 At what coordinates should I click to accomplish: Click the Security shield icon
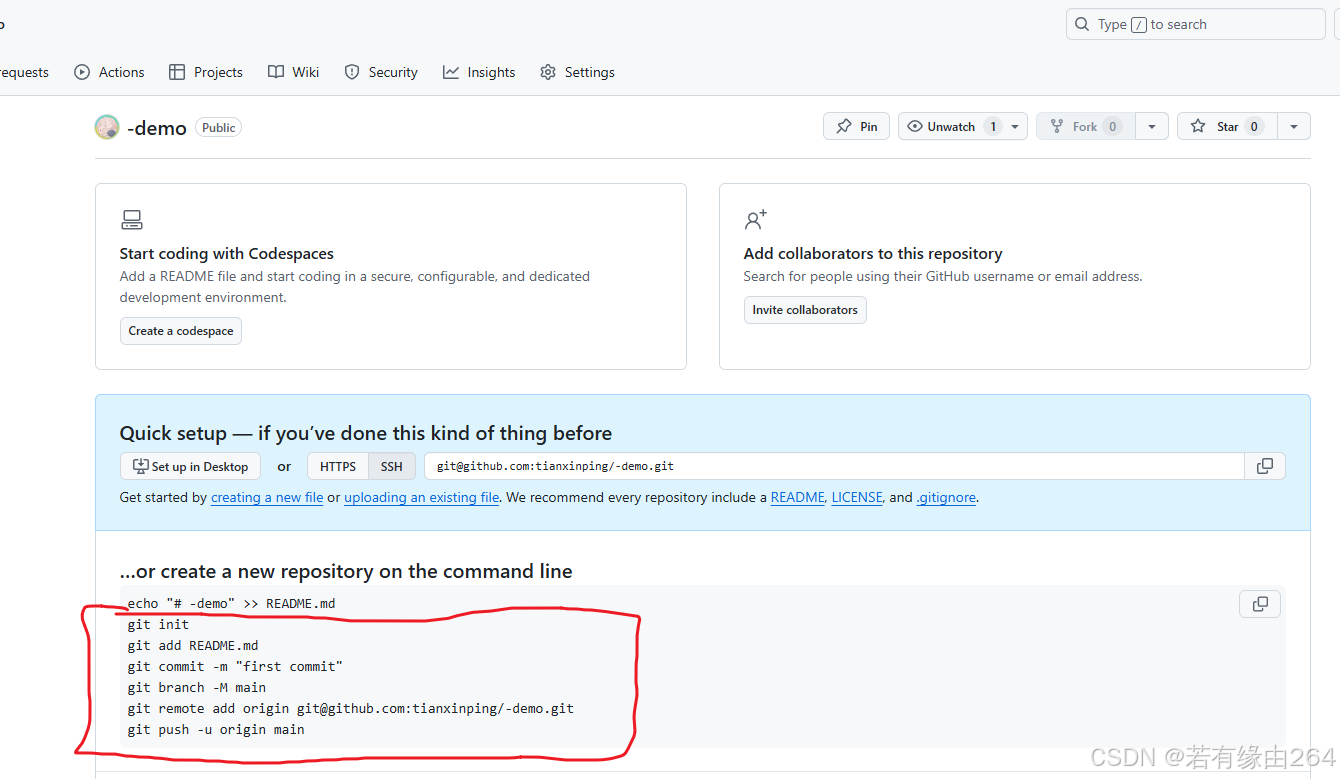pos(352,72)
